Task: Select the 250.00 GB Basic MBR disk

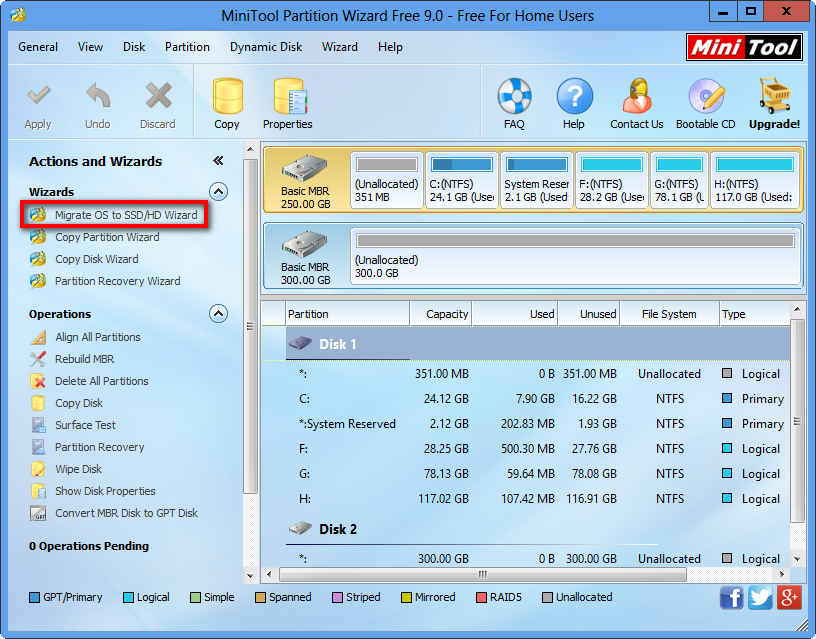Action: coord(306,181)
